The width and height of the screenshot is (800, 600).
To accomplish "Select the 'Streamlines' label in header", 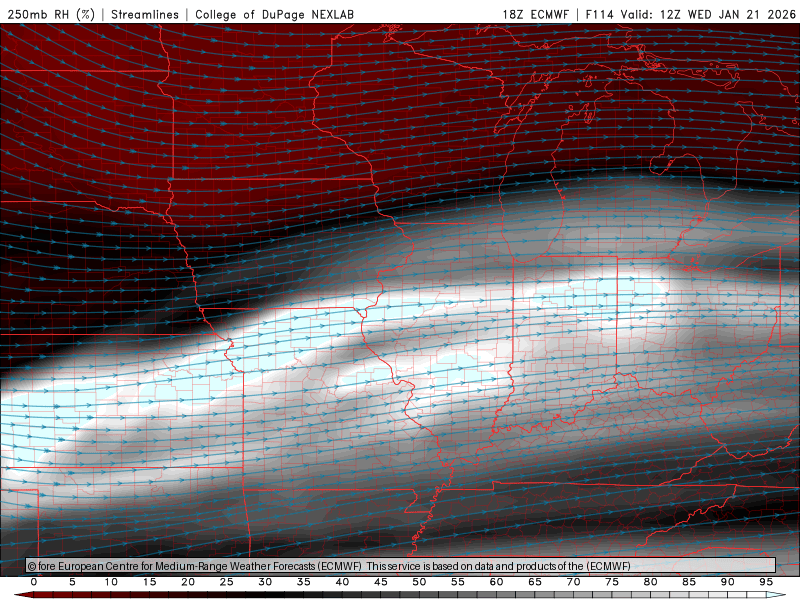I will tap(145, 14).
